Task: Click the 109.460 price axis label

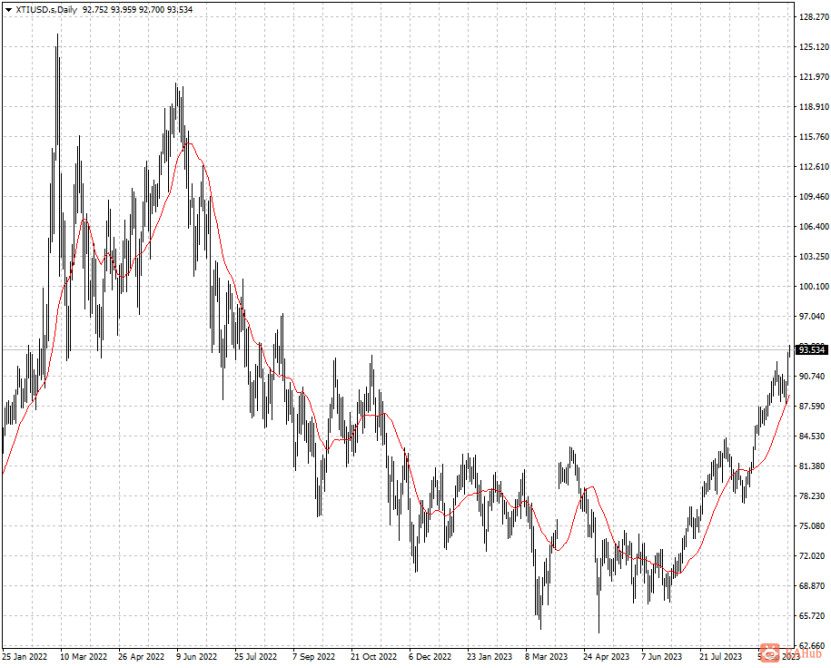Action: 814,197
